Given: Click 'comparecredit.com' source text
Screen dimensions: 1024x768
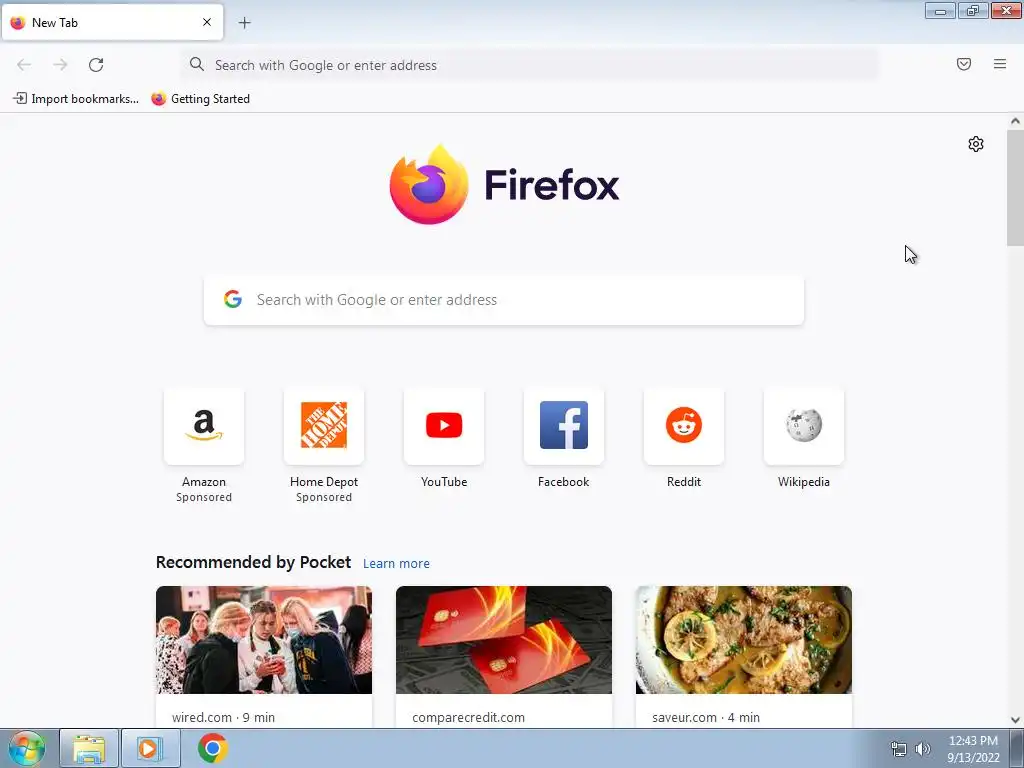Looking at the screenshot, I should [x=468, y=717].
